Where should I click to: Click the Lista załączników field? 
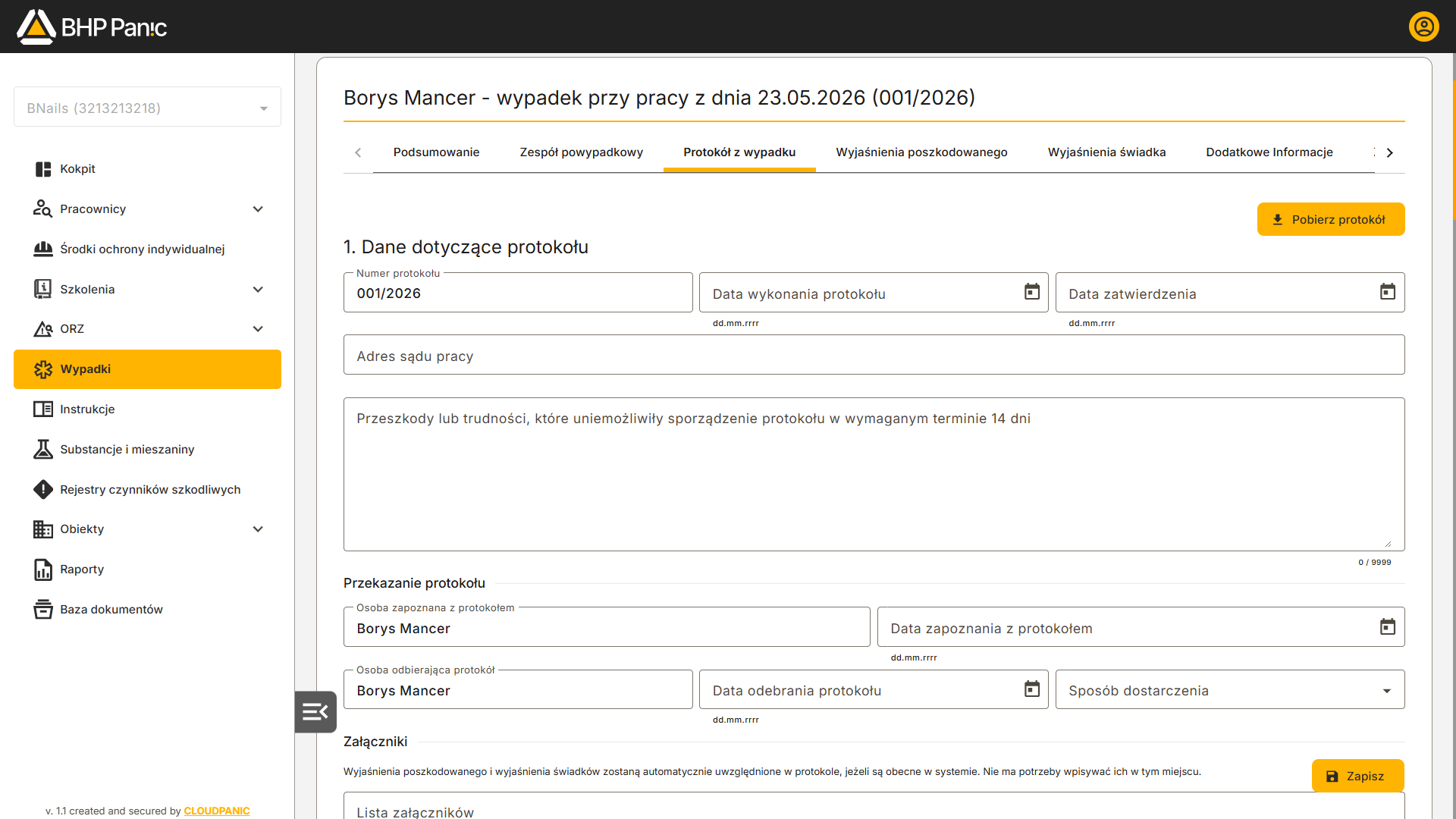pos(874,805)
